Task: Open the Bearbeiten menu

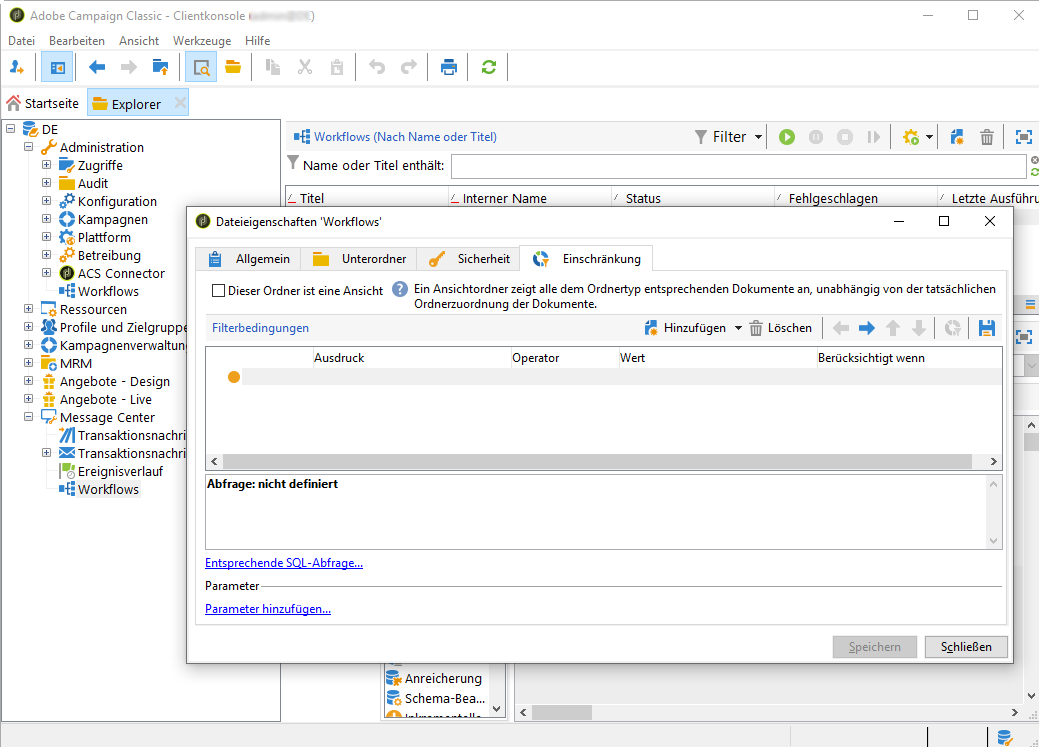Action: point(77,40)
